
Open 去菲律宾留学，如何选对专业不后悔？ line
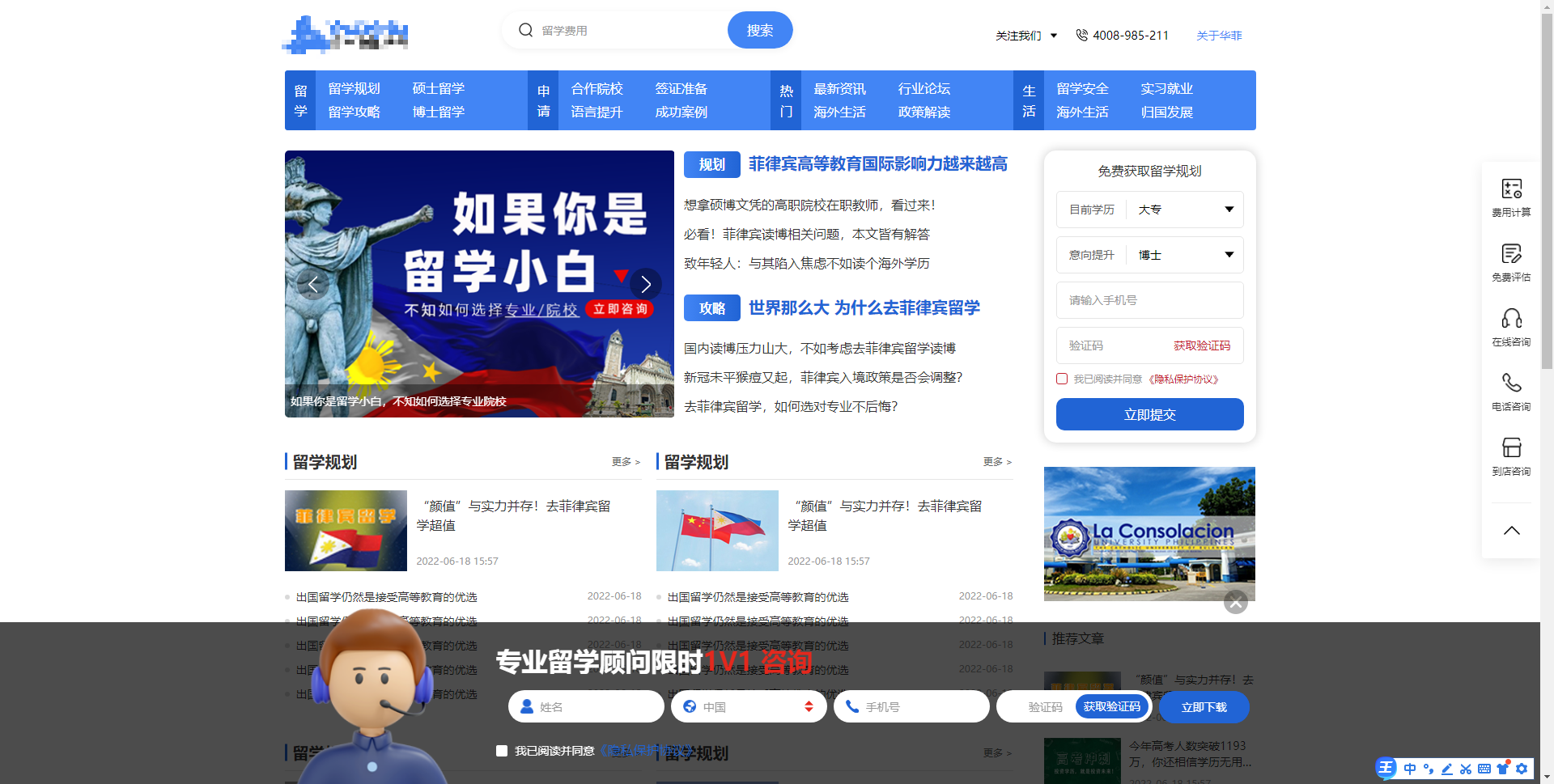(x=791, y=407)
